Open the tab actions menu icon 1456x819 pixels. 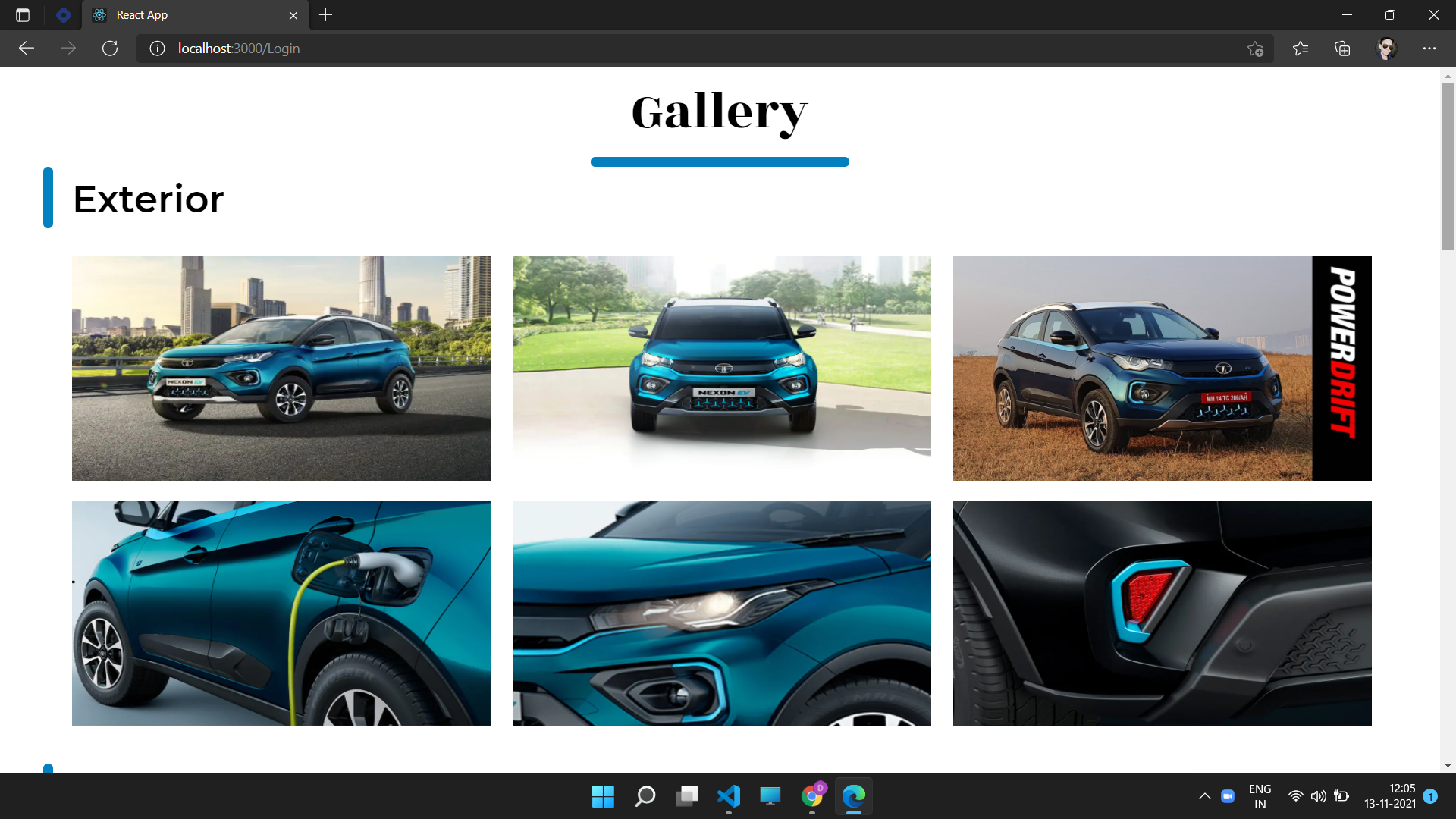click(x=23, y=15)
